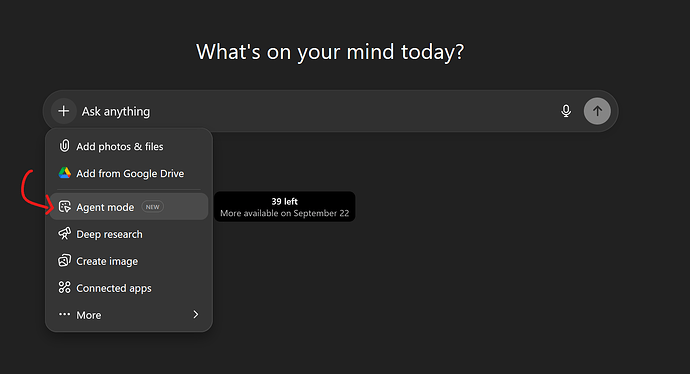The image size is (690, 374).
Task: Choose Deep research menu option
Action: 129,234
